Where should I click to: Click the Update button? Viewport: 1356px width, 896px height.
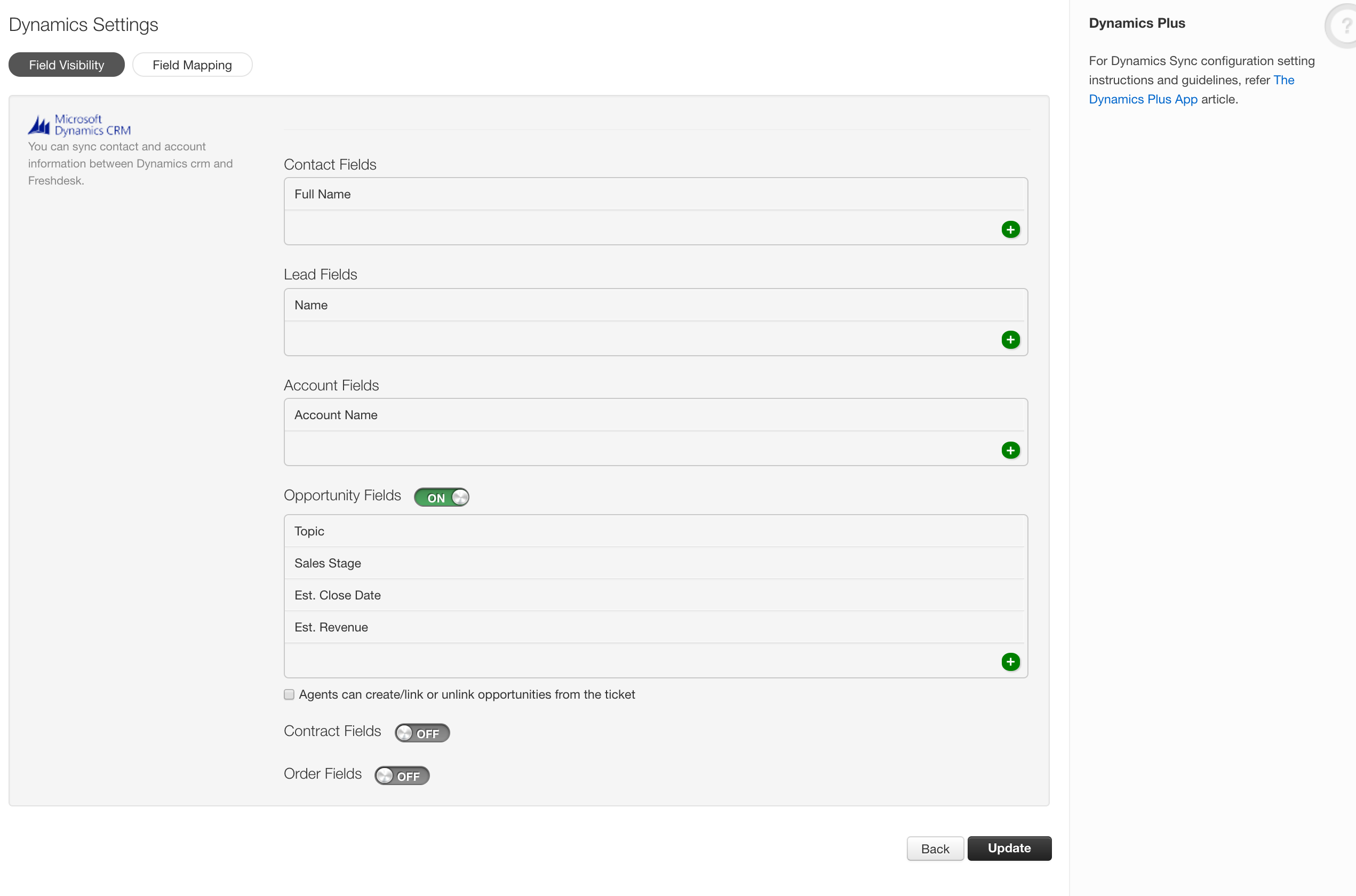coord(1009,848)
